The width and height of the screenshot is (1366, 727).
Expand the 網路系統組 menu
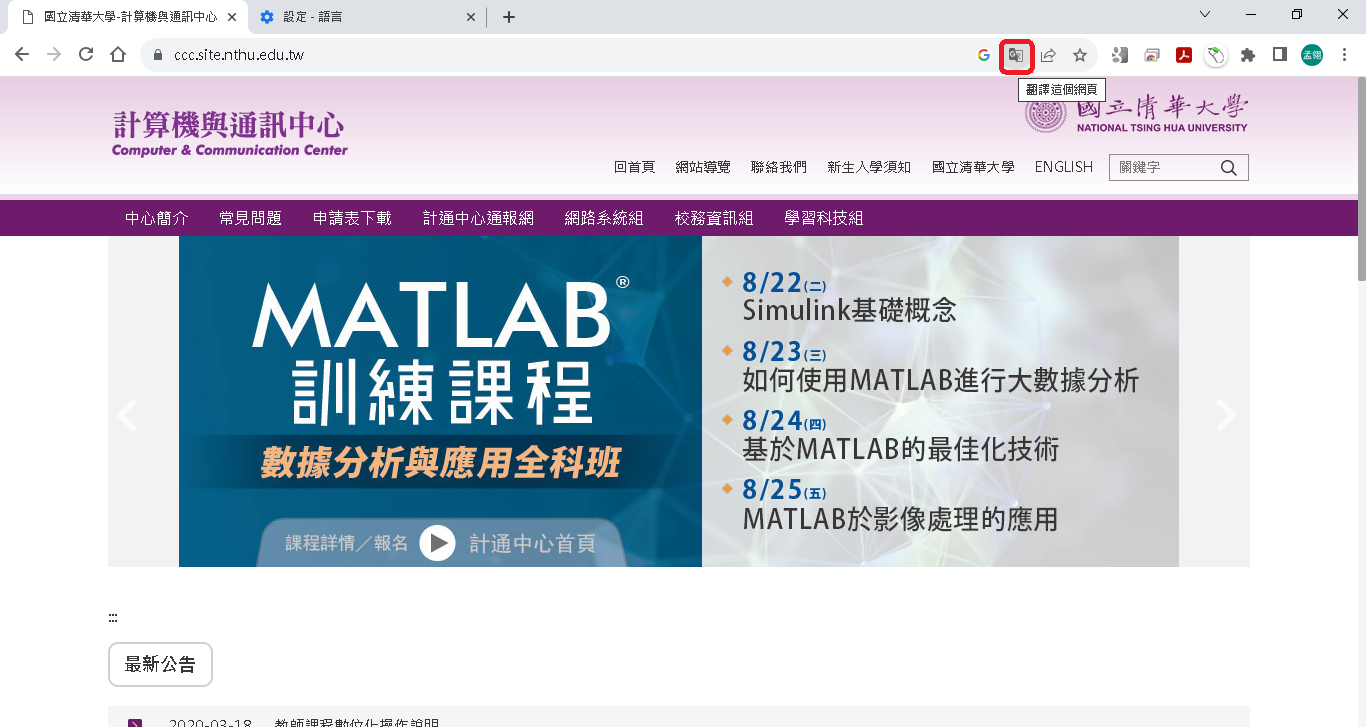[604, 218]
